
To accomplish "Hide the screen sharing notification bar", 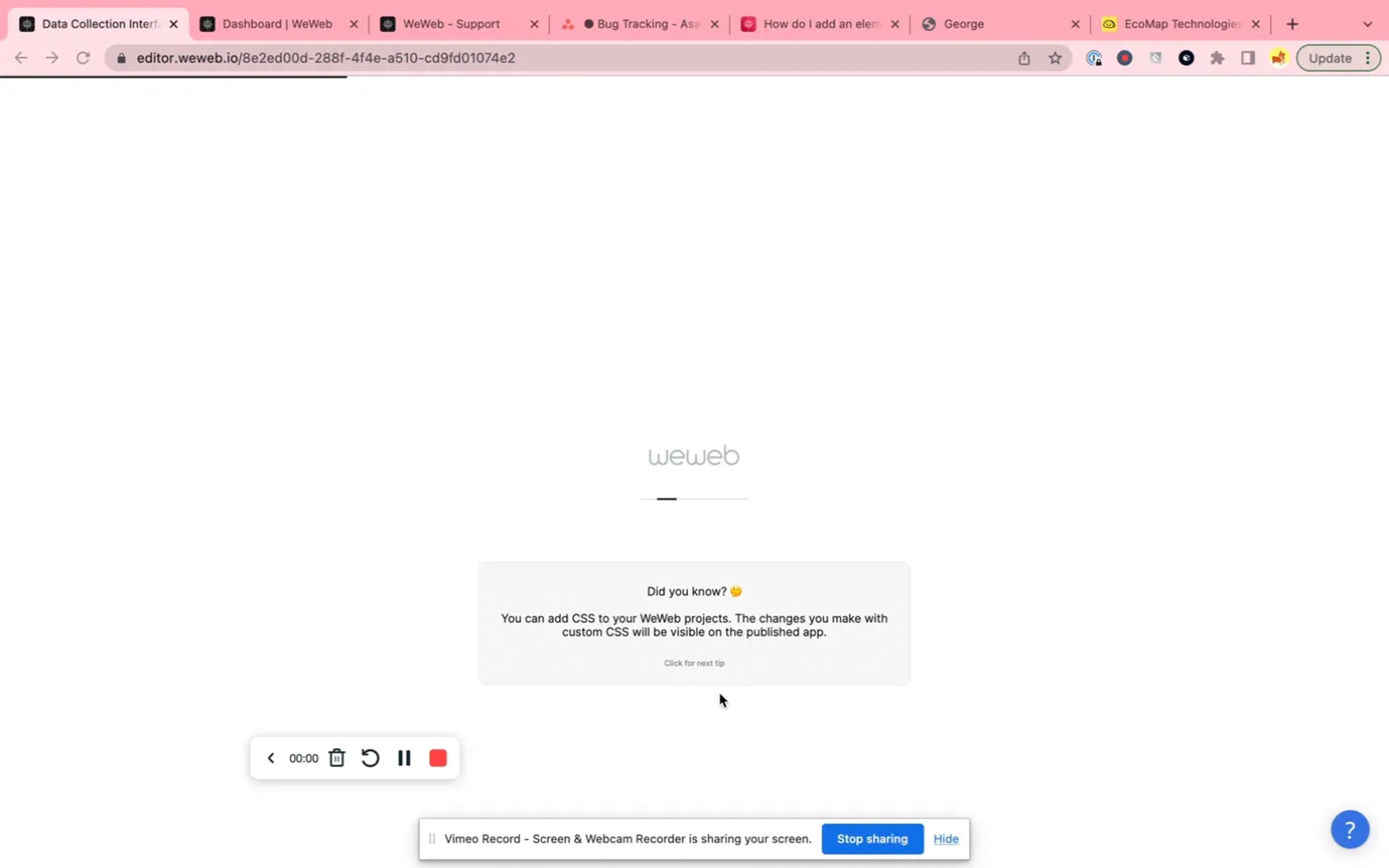I will point(946,838).
